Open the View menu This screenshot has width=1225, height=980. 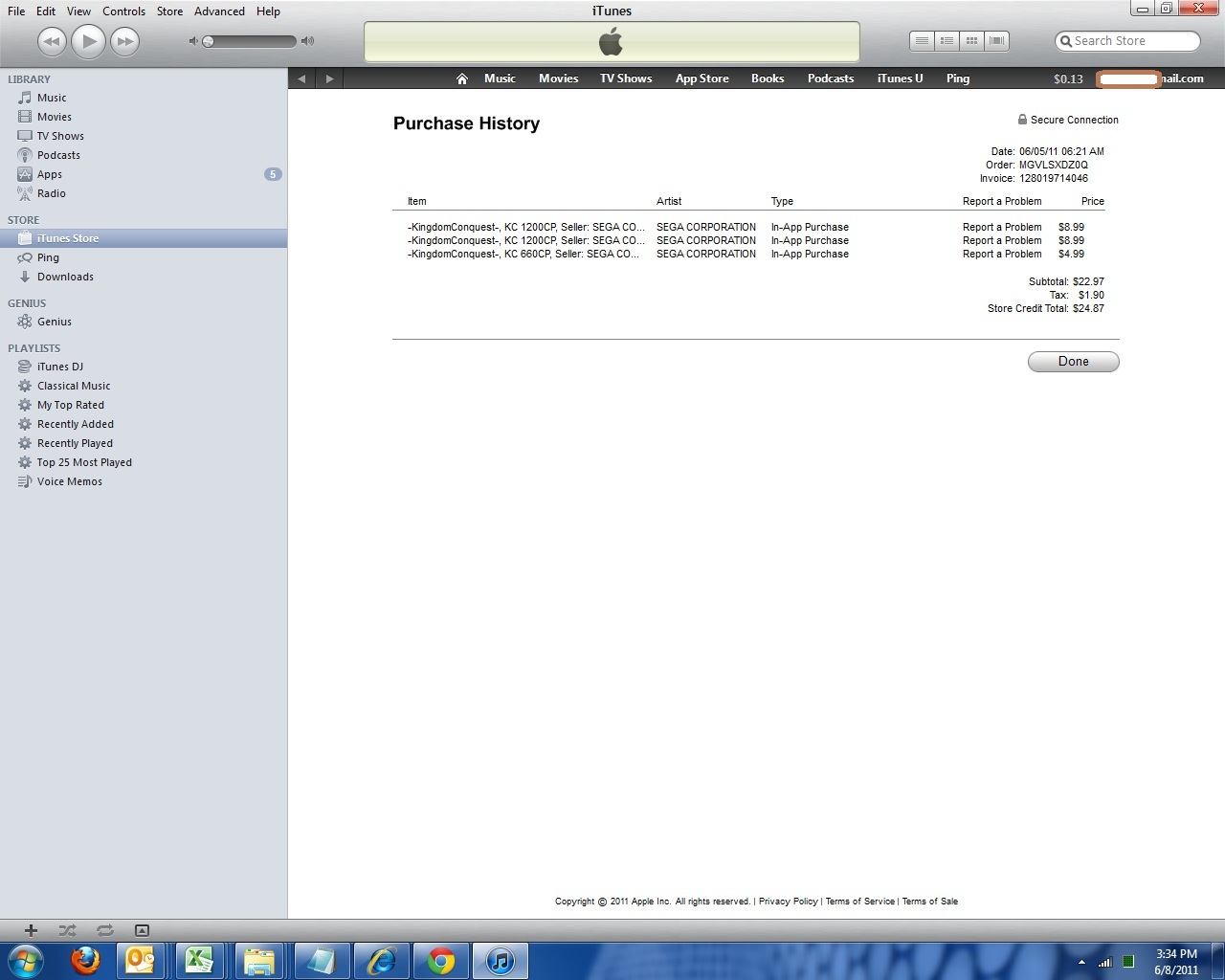pos(79,11)
